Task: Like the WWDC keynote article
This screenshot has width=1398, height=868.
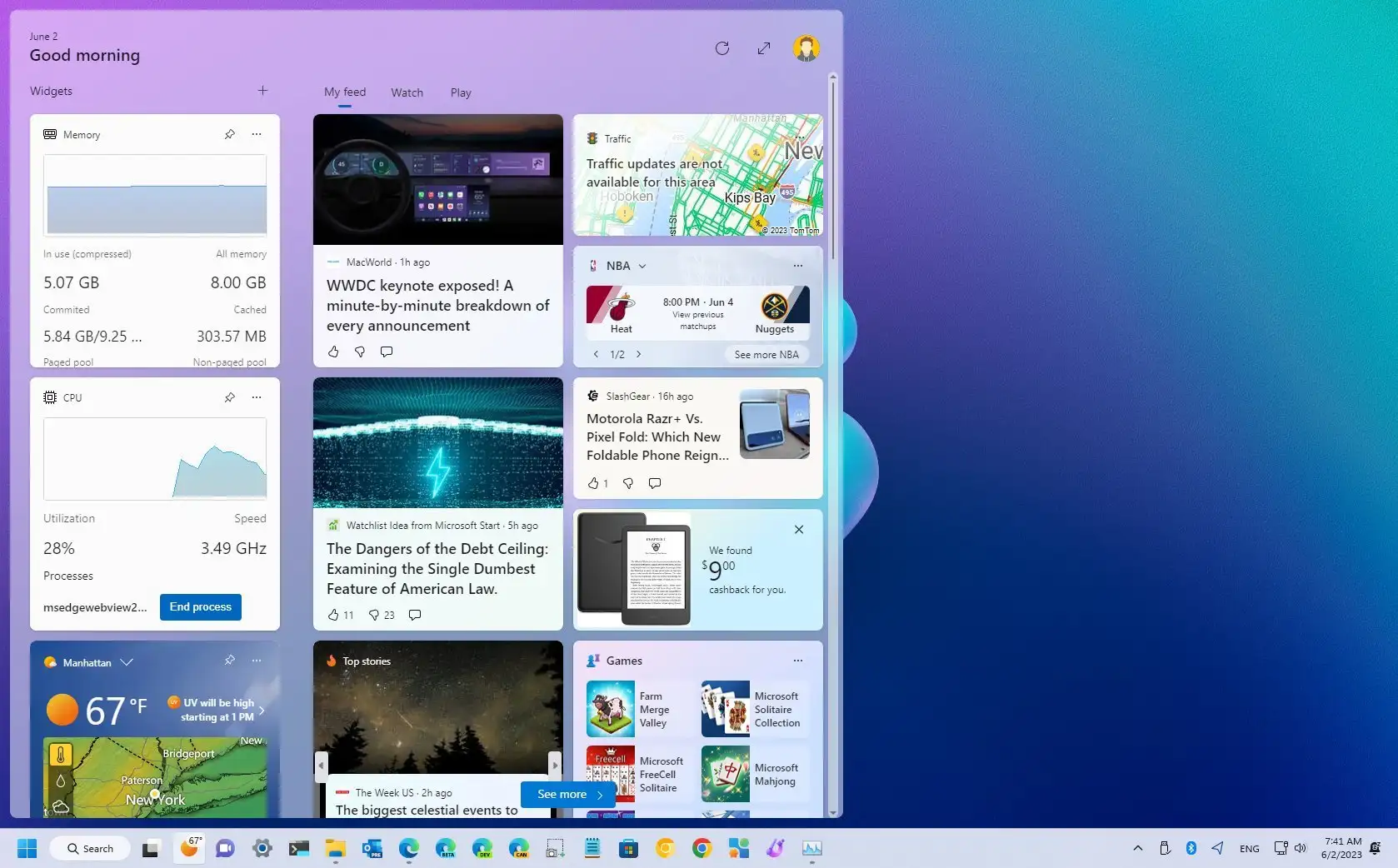Action: 332,352
